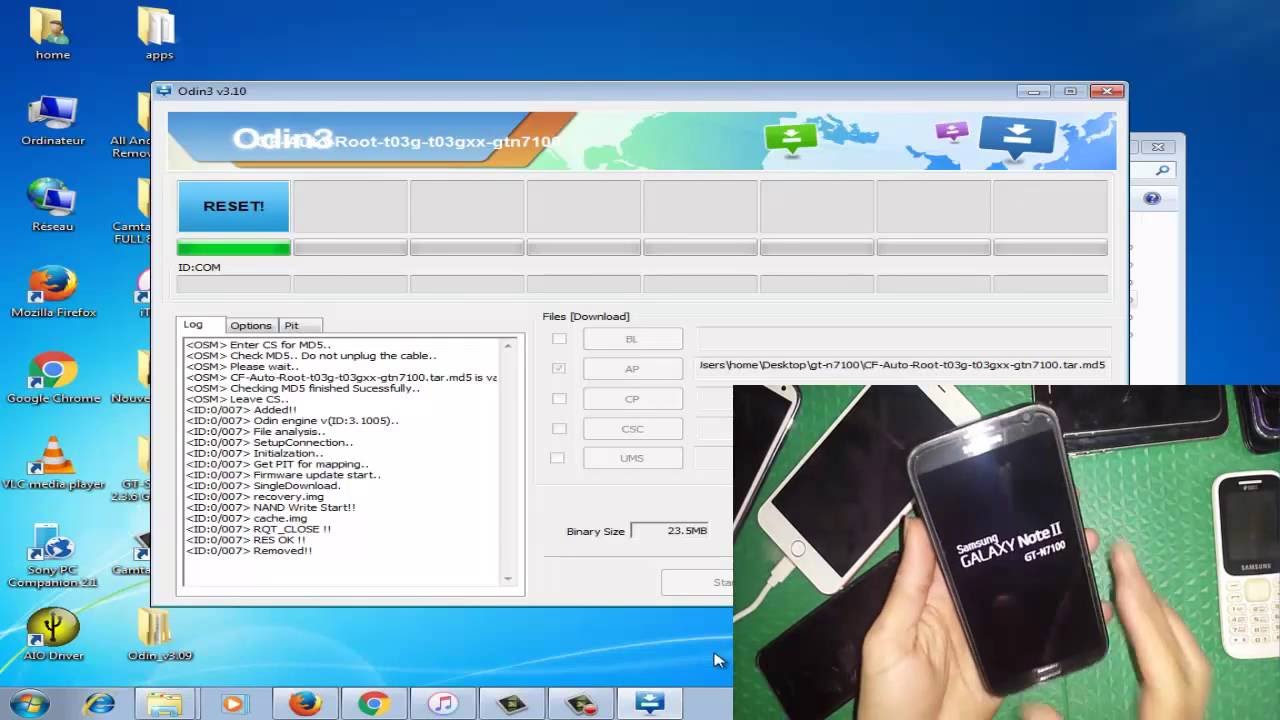Open Internet Explorer from the taskbar
1280x720 pixels.
pyautogui.click(x=98, y=703)
